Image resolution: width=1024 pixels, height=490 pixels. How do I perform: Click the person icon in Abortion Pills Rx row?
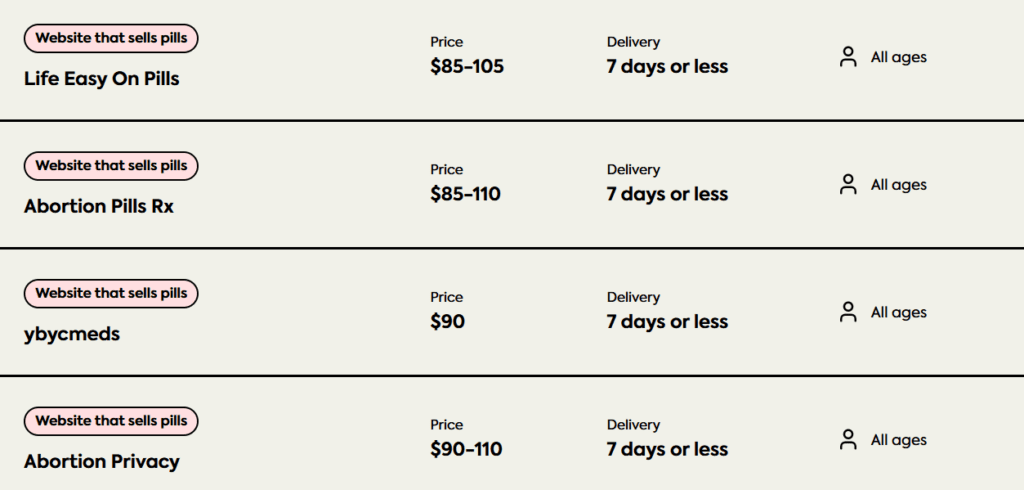click(848, 184)
